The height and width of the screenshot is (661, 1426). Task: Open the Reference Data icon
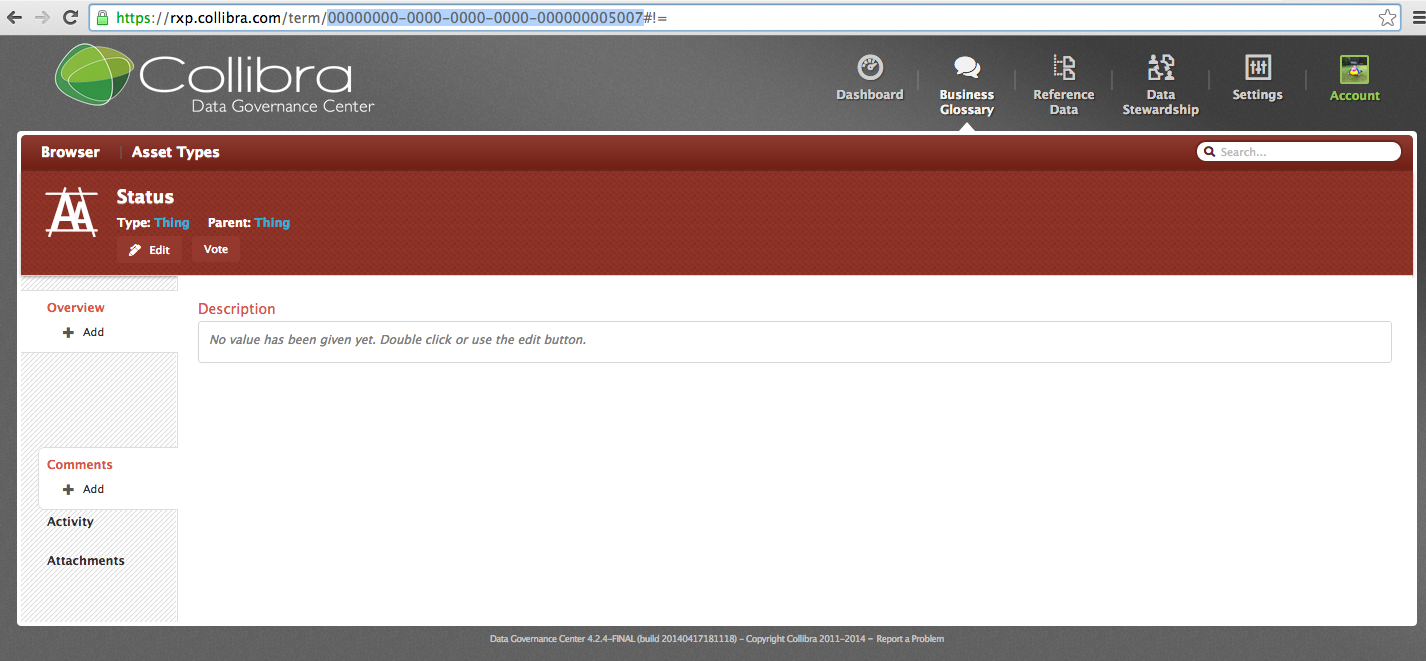tap(1064, 67)
